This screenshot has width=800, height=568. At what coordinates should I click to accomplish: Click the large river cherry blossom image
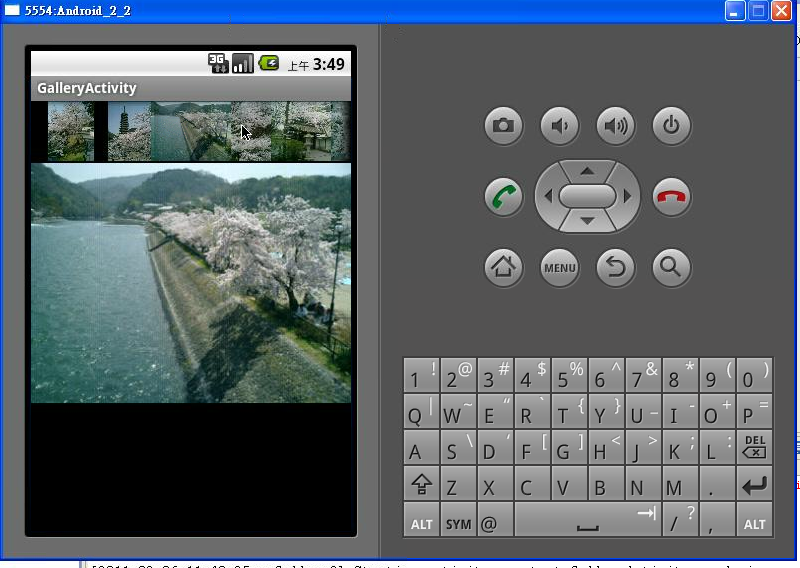point(191,283)
